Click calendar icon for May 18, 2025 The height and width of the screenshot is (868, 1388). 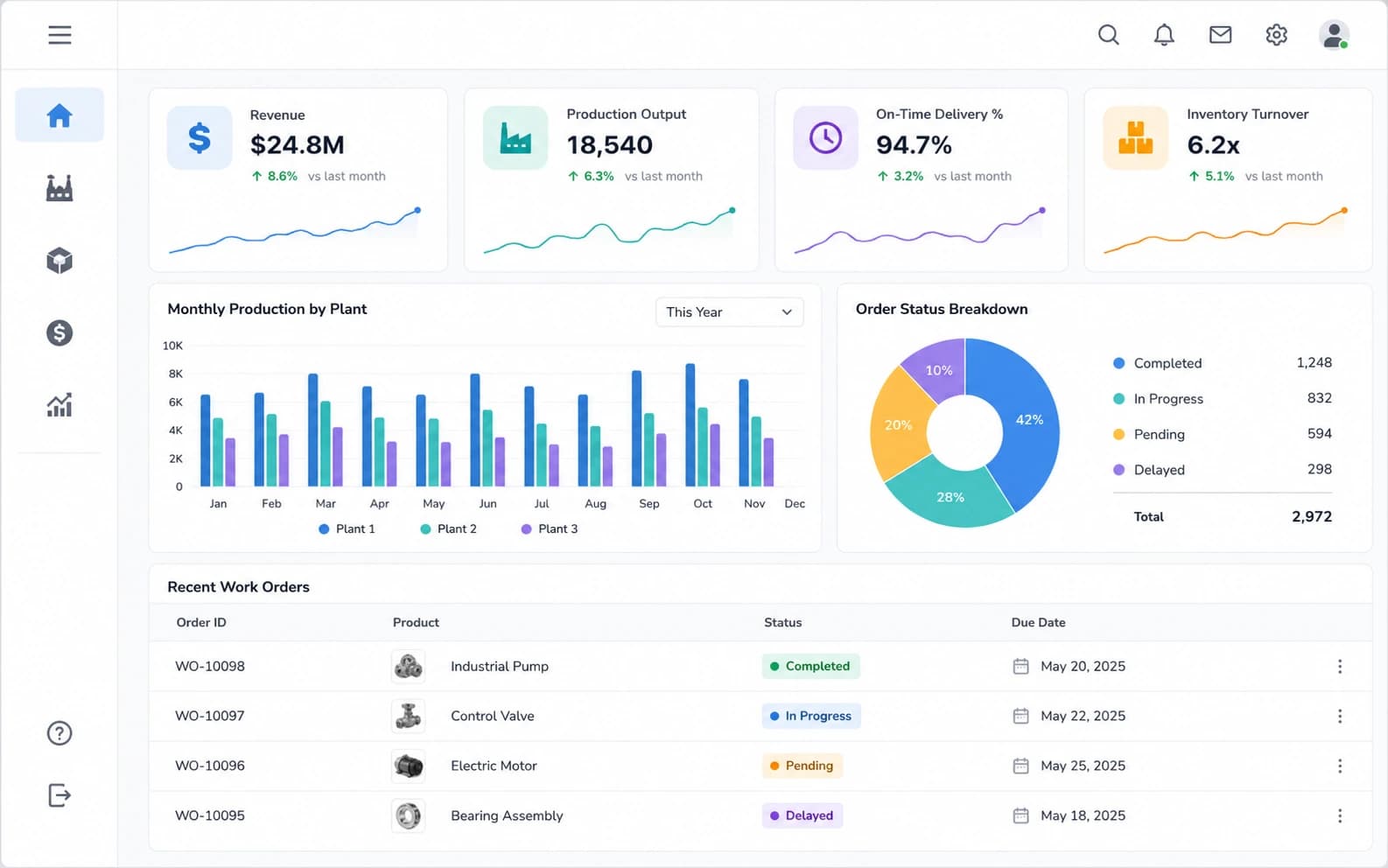tap(1020, 815)
